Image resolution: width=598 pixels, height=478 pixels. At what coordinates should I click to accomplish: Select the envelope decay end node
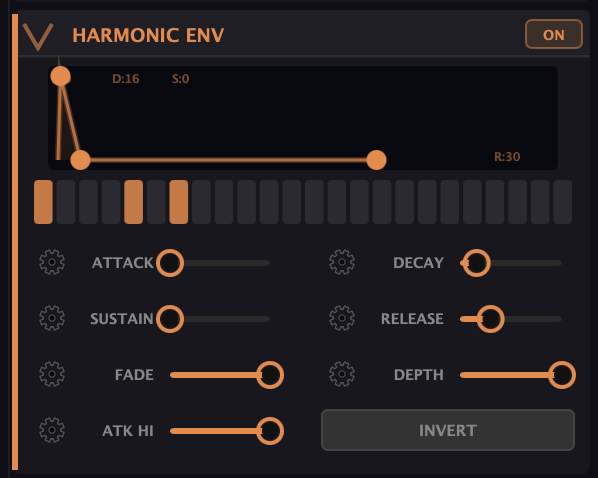[x=80, y=160]
